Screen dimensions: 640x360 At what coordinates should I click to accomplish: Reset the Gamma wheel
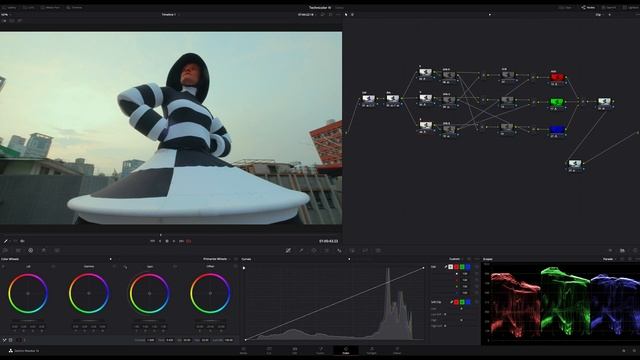(x=114, y=267)
